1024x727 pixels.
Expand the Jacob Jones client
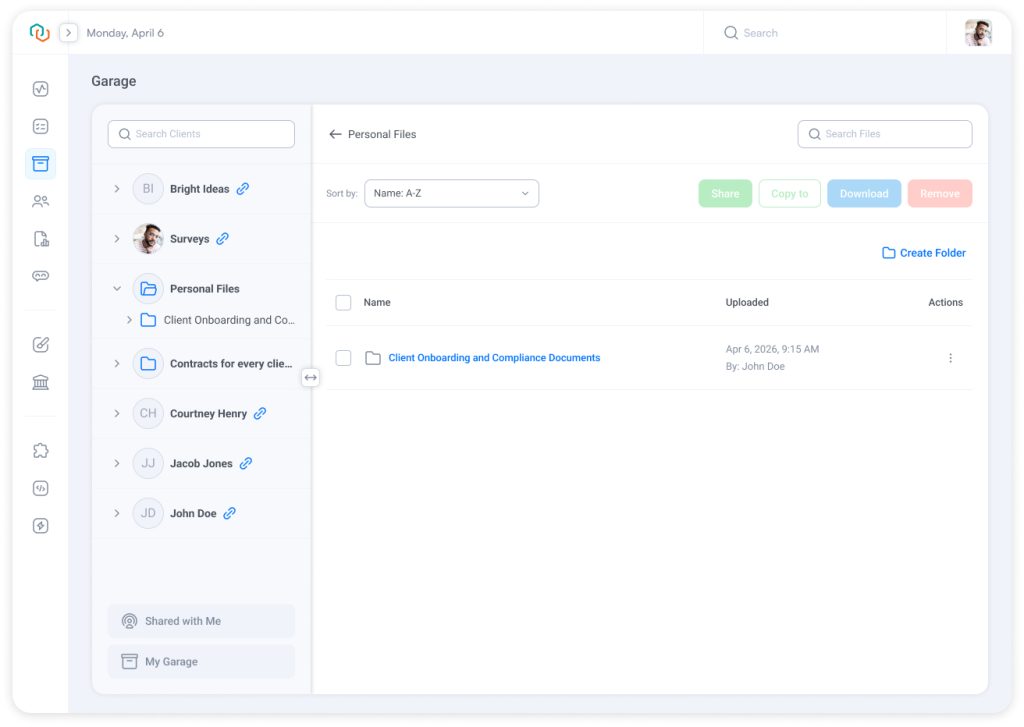[x=117, y=464]
